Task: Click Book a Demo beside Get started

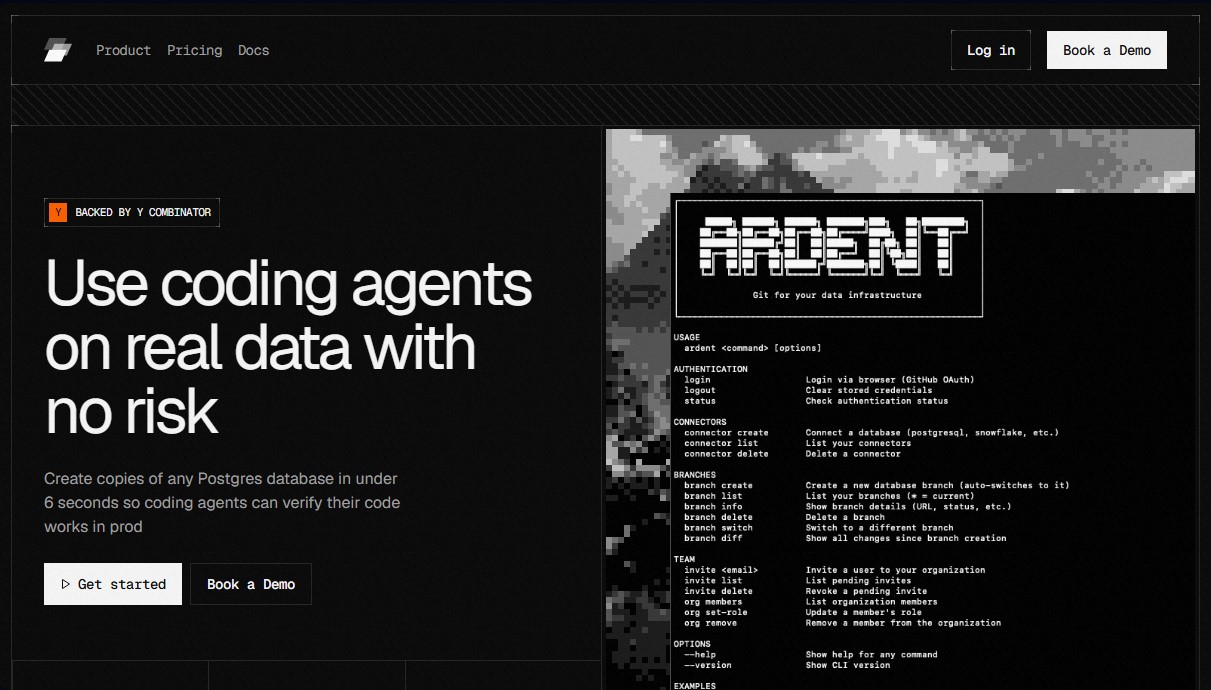Action: click(251, 584)
